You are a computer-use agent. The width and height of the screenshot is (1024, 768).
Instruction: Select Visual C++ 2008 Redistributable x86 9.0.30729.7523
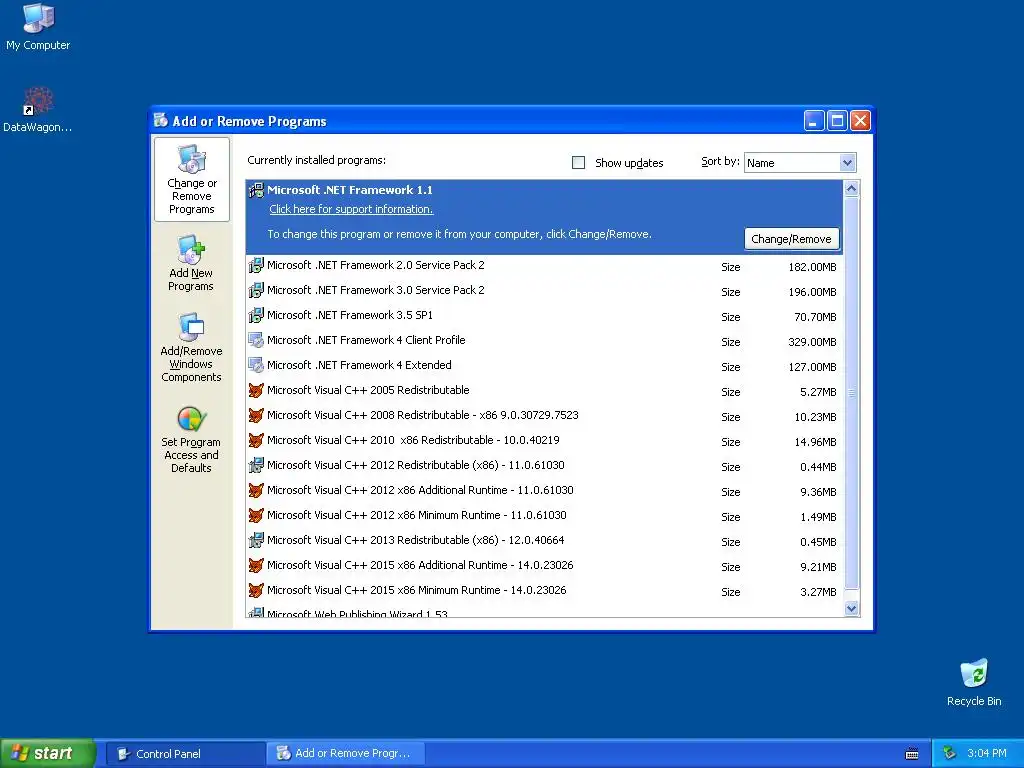coord(545,416)
